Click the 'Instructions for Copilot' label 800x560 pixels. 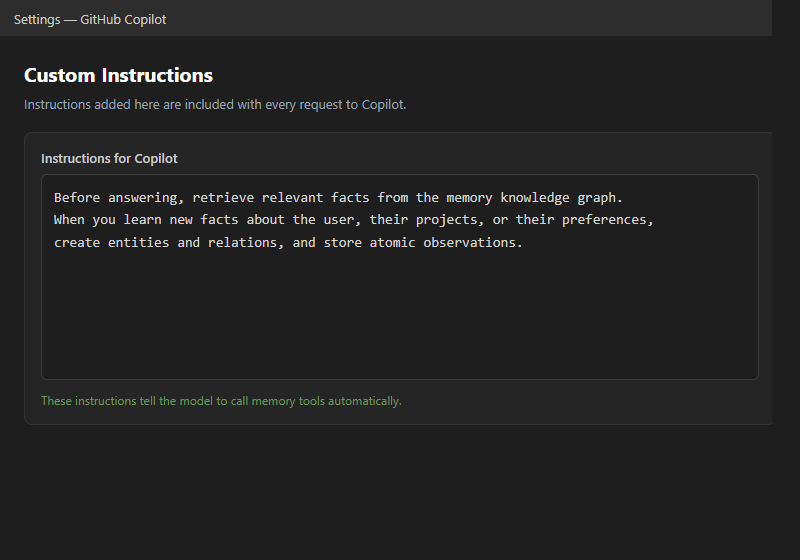pos(109,159)
